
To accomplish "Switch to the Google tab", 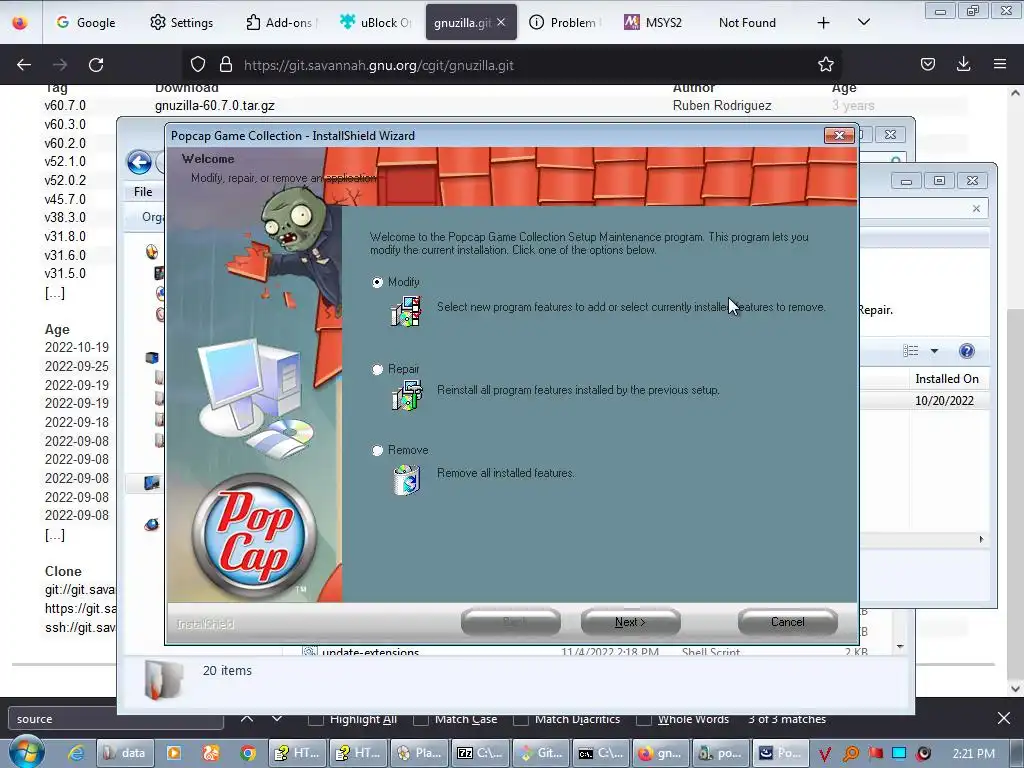I will coord(86,22).
